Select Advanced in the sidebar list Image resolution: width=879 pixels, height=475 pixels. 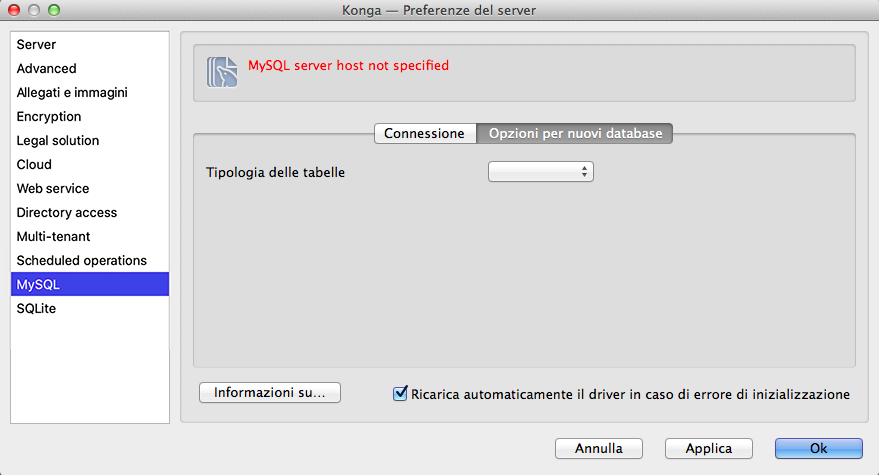pyautogui.click(x=46, y=69)
